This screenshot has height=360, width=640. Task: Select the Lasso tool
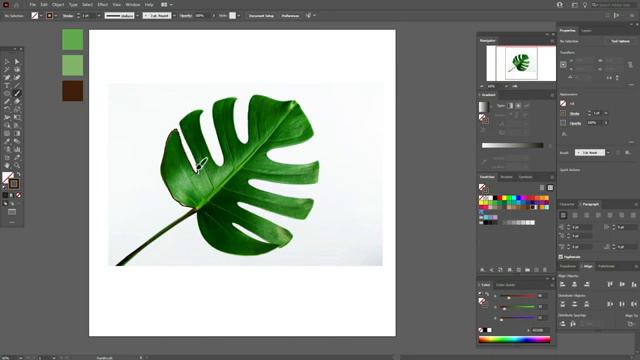coord(17,70)
